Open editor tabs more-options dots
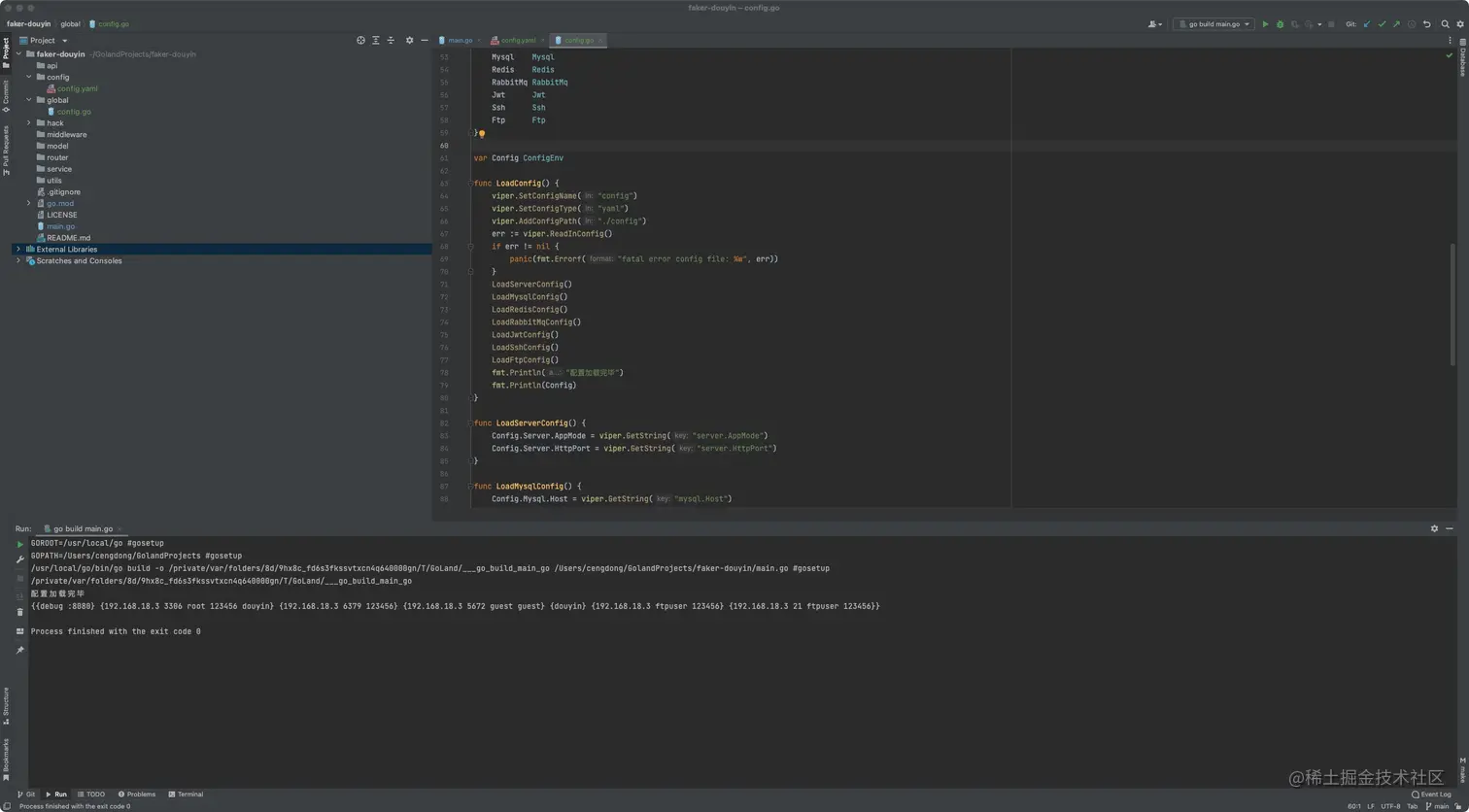 (x=1449, y=40)
